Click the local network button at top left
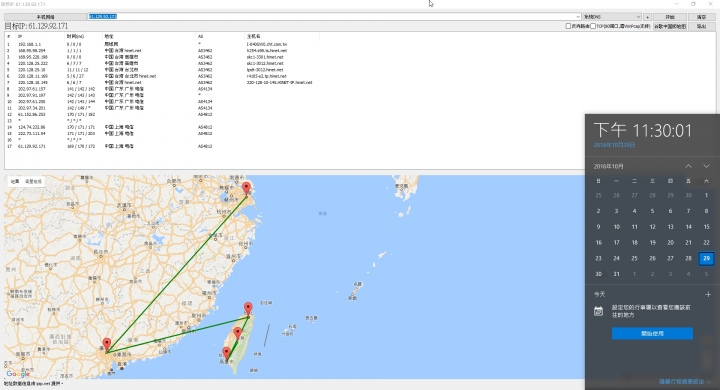Screen dimensions: 720x390 [x=45, y=17]
